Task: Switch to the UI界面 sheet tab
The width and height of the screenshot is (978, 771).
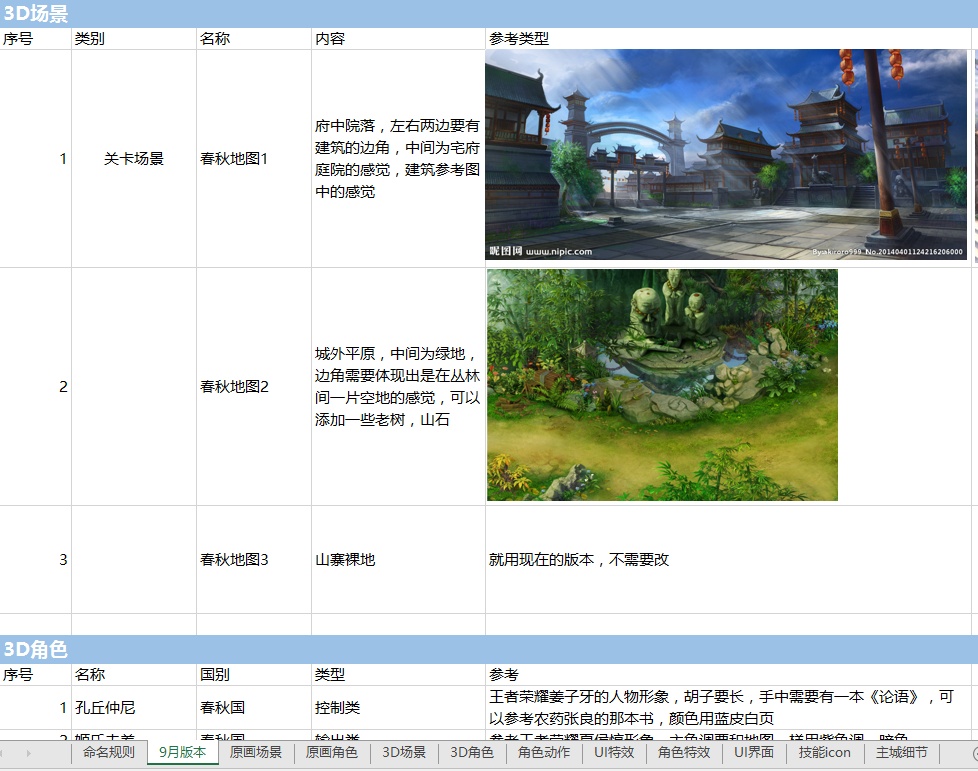Action: (754, 752)
